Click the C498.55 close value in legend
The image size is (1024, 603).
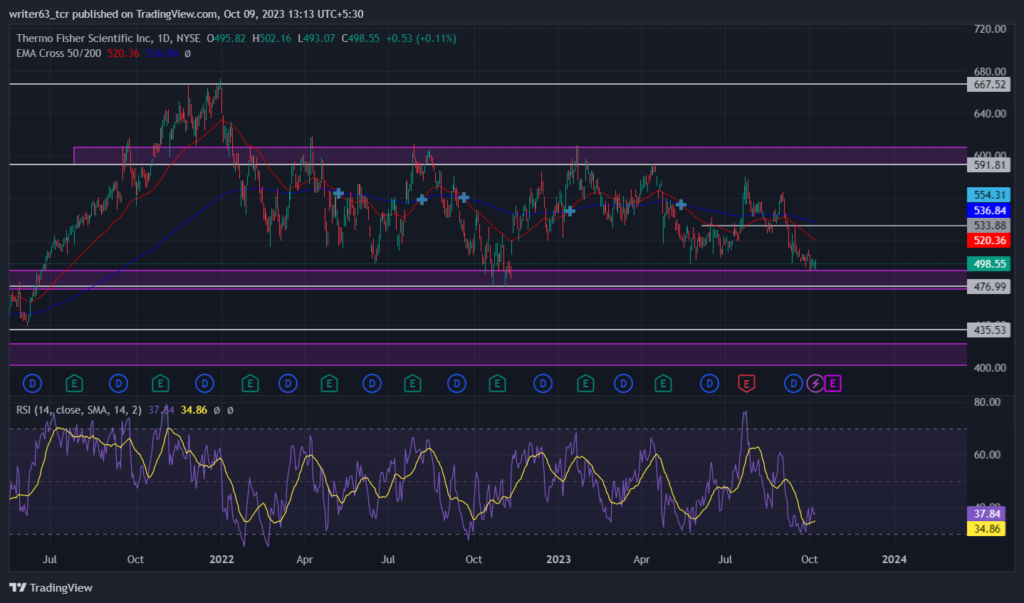[x=360, y=39]
